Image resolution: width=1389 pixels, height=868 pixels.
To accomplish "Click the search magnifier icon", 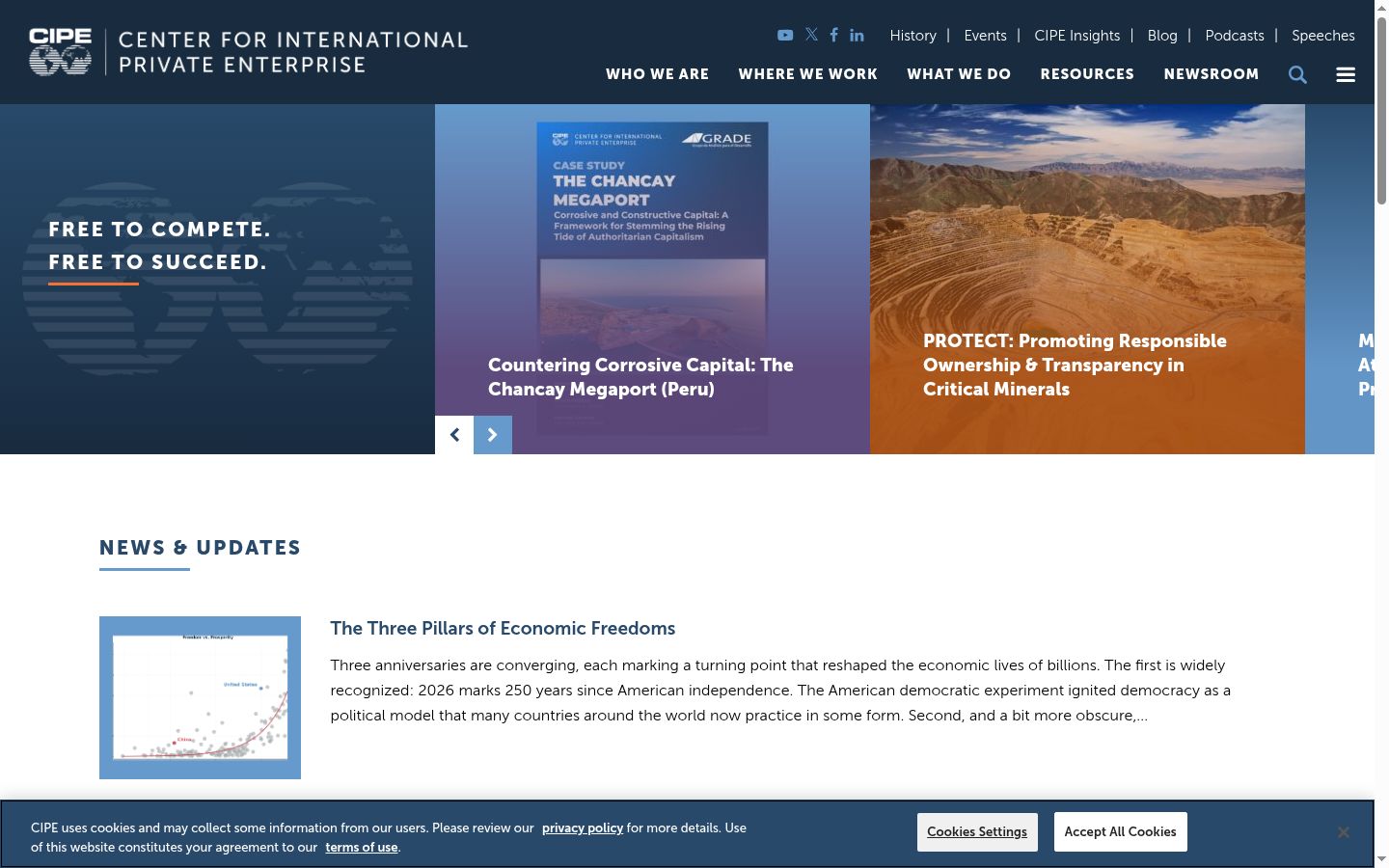I will 1297,74.
